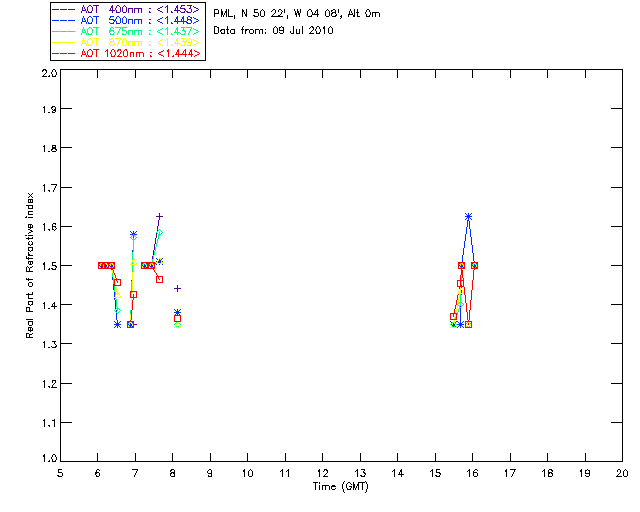The image size is (640, 512).
Task: Click the station text 'PML, N 50 22', W 04 08', Alt 0m'
Action: tap(297, 13)
